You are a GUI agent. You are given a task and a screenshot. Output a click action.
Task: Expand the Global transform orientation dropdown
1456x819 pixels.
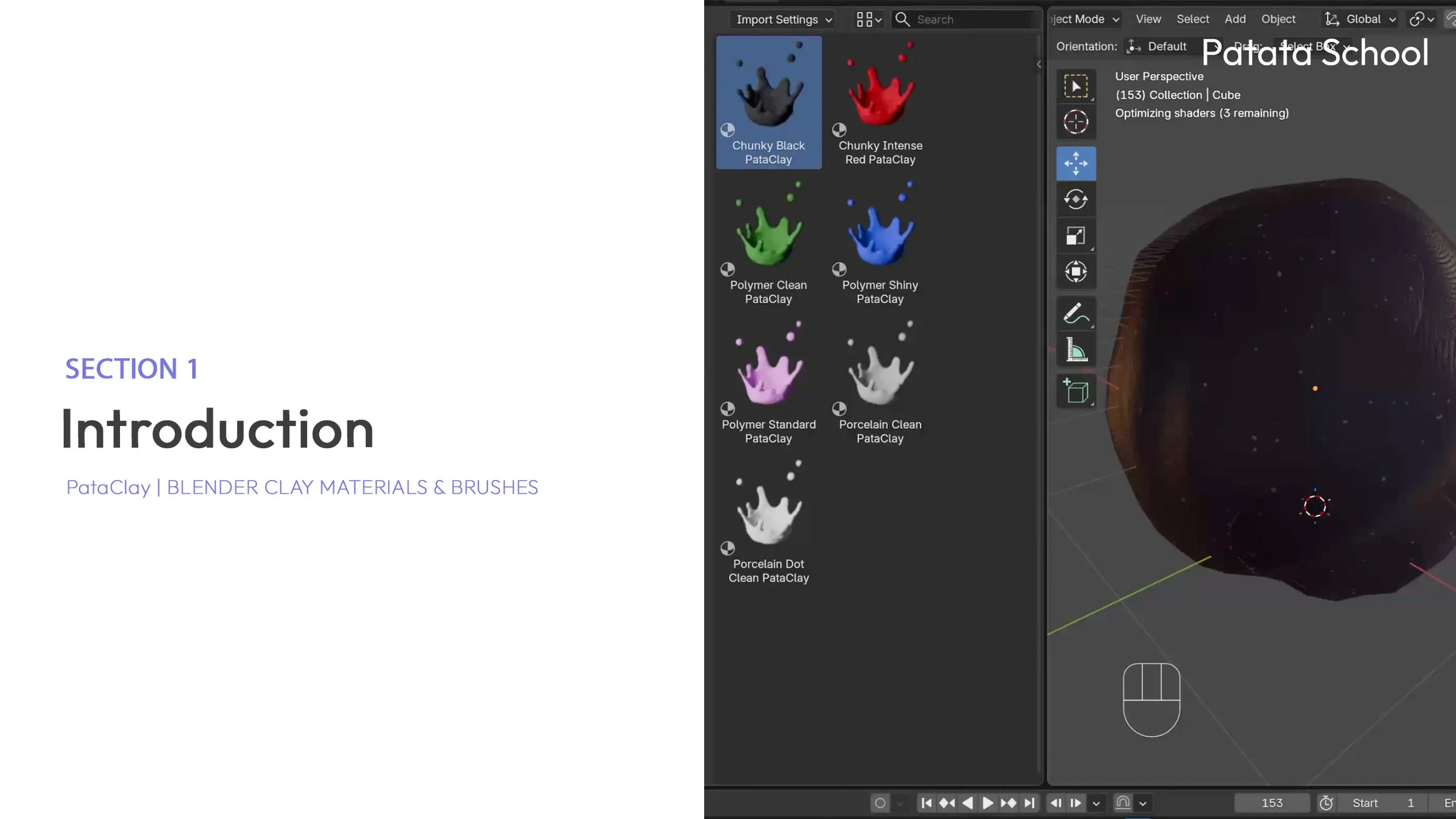click(x=1361, y=20)
